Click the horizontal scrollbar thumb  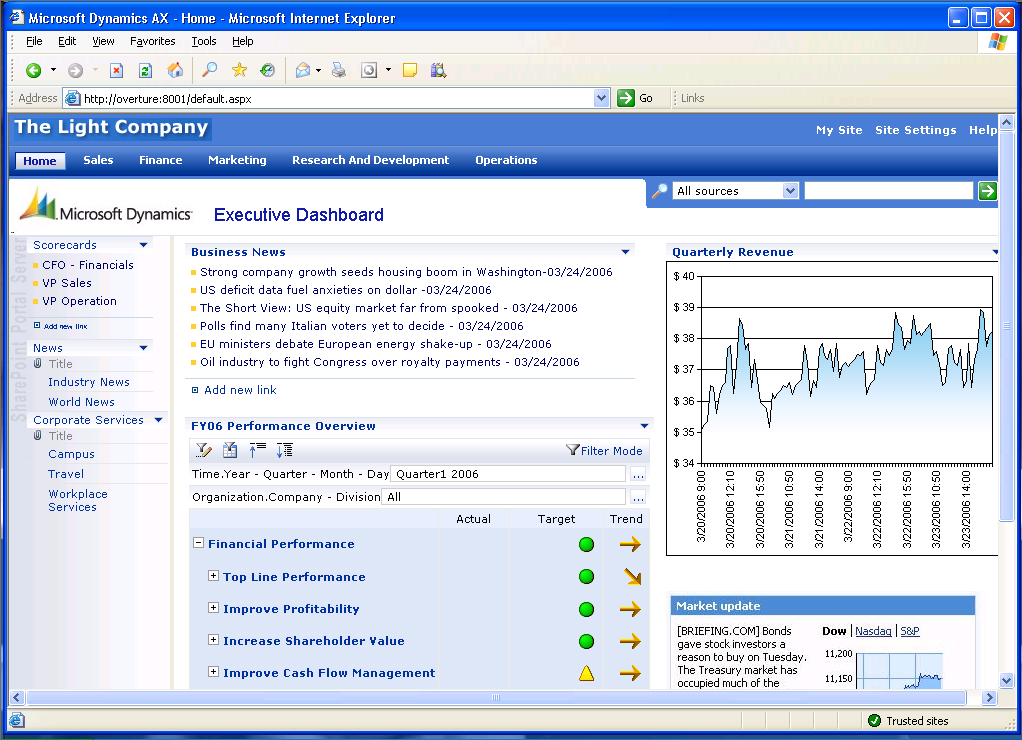click(495, 698)
